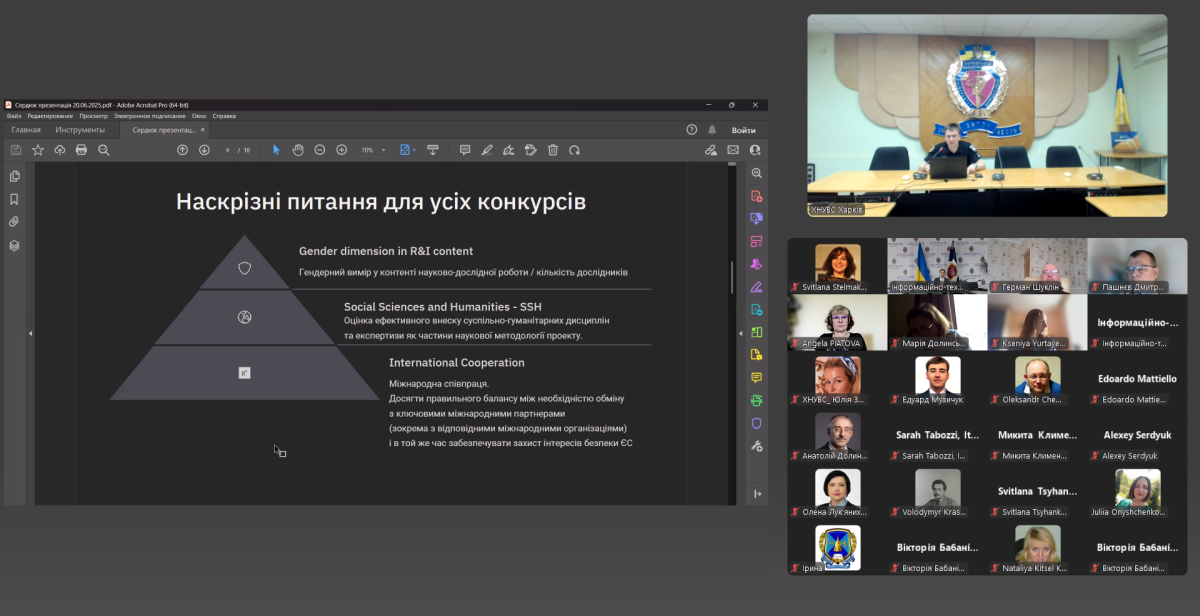The height and width of the screenshot is (616, 1200).
Task: Click the star bookmark file icon
Action: 38,150
